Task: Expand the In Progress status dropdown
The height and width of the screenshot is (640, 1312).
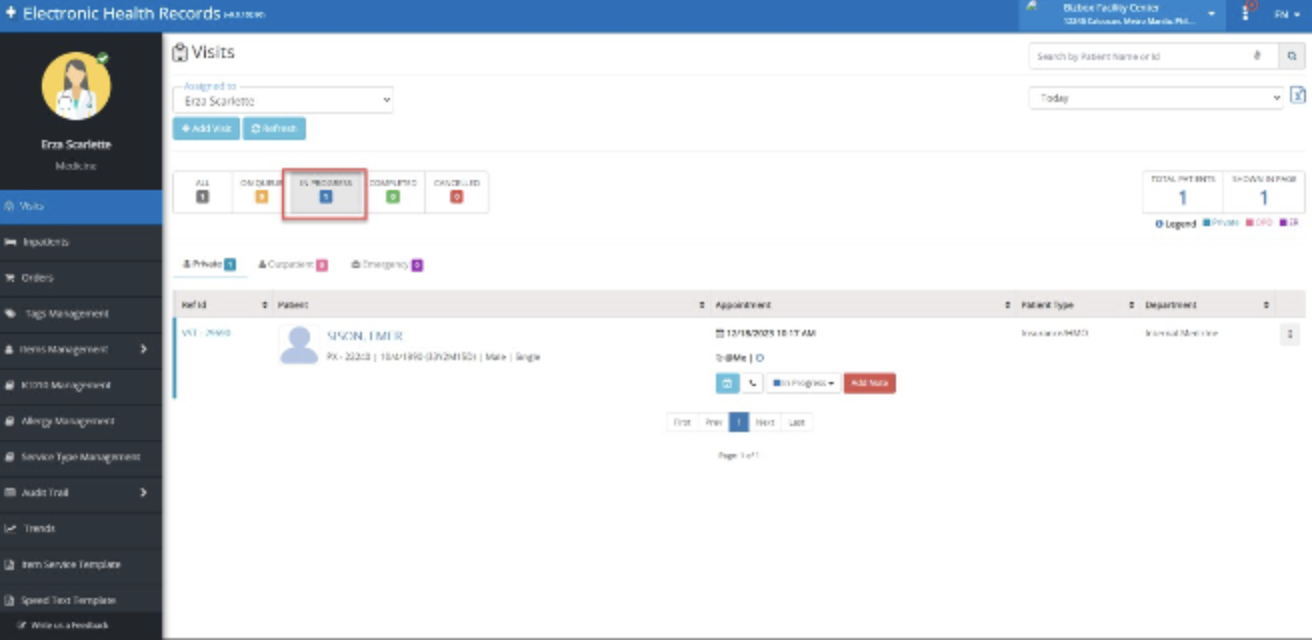Action: pos(804,383)
